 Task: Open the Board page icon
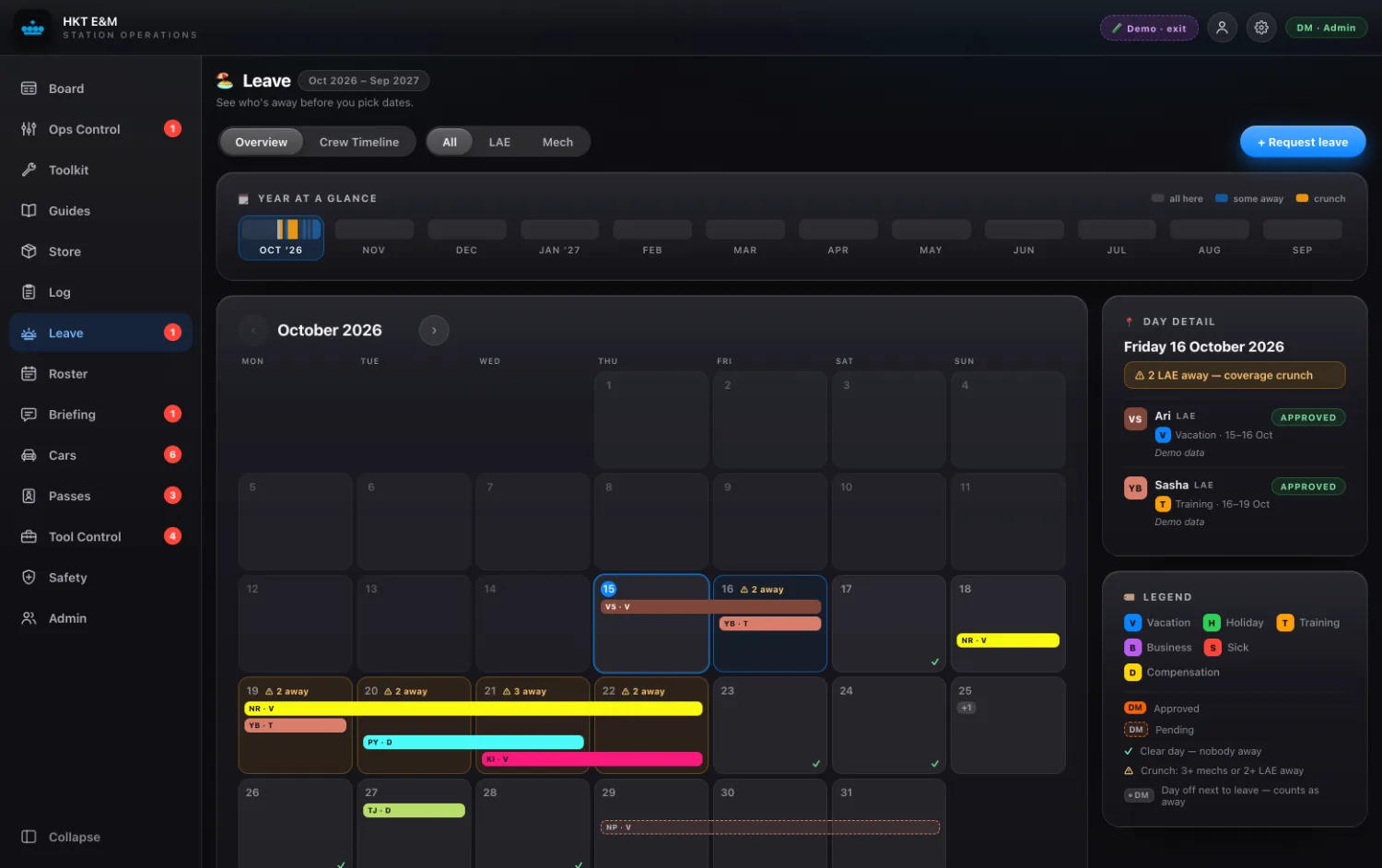(x=29, y=88)
